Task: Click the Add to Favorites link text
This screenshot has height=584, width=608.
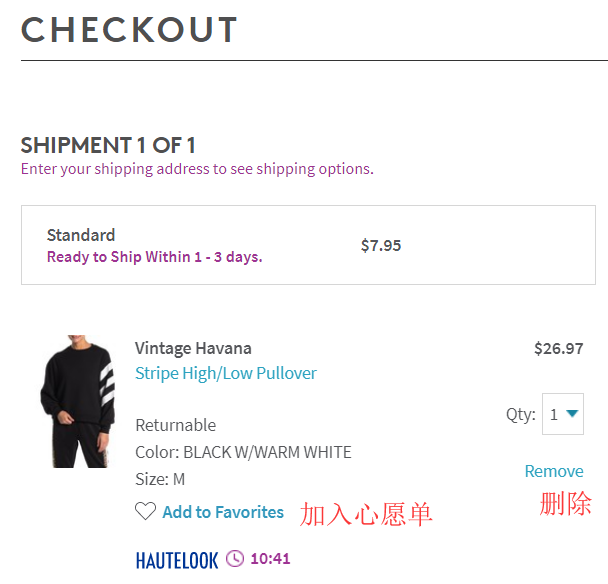Action: pos(223,512)
